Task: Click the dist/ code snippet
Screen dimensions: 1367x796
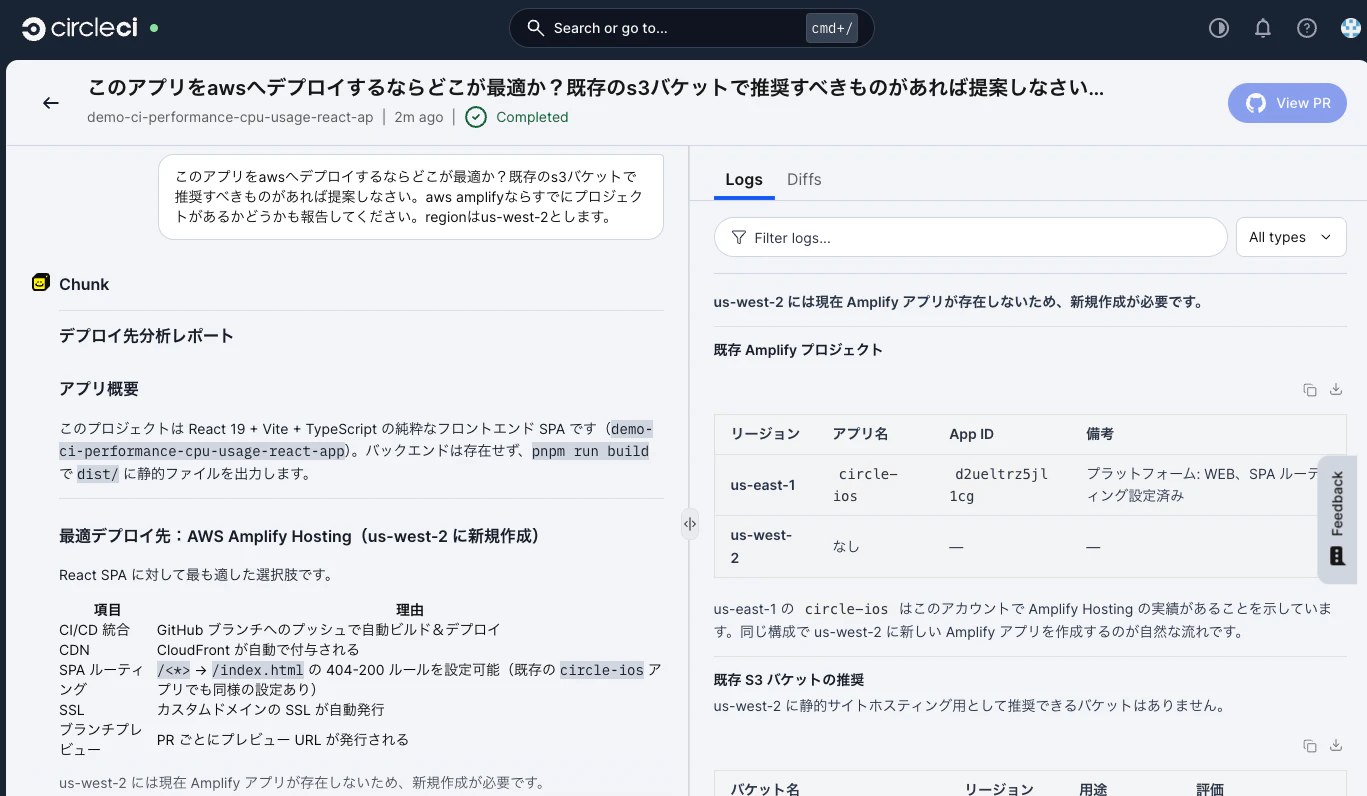Action: tap(98, 474)
